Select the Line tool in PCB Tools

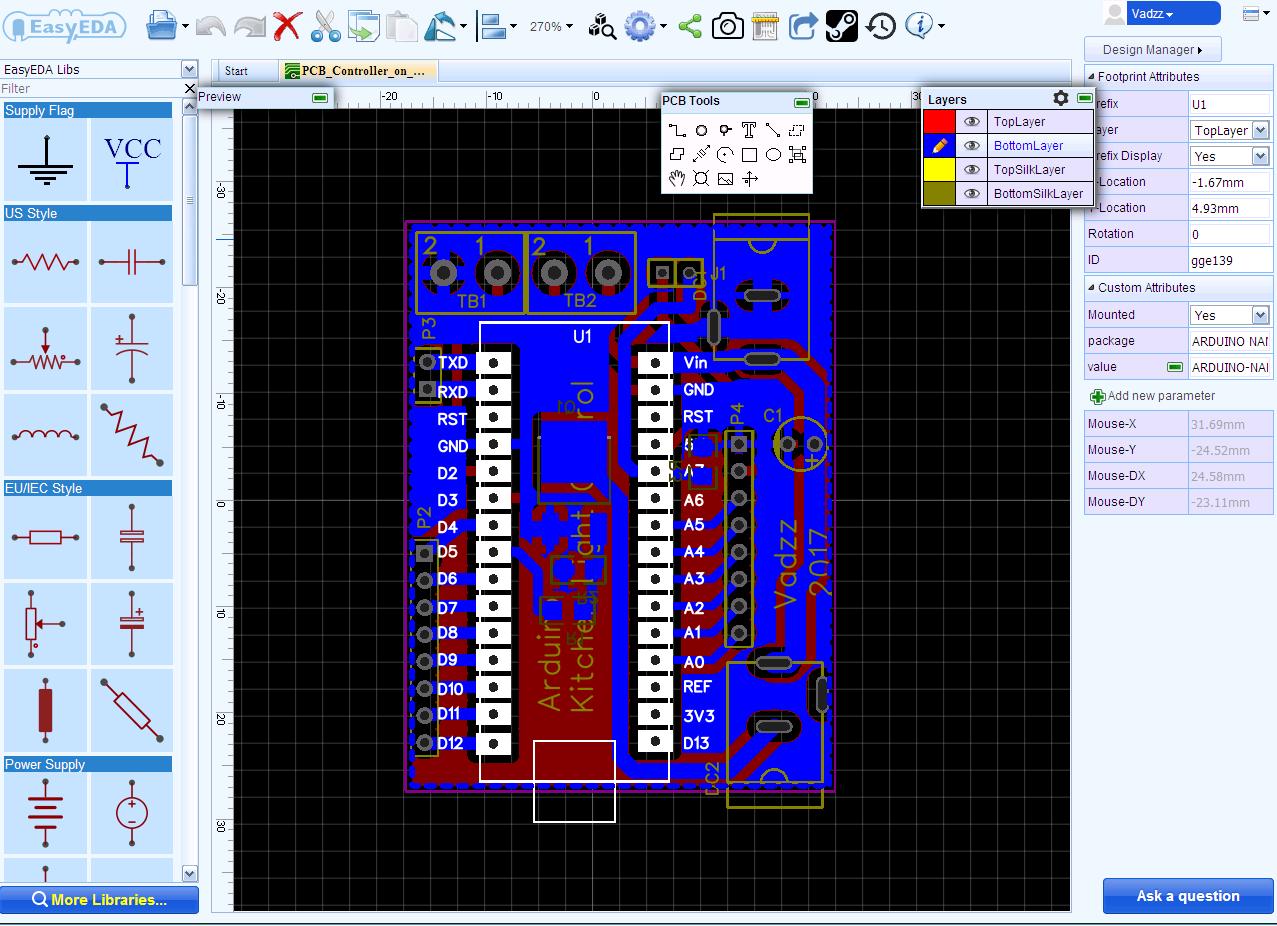click(773, 130)
